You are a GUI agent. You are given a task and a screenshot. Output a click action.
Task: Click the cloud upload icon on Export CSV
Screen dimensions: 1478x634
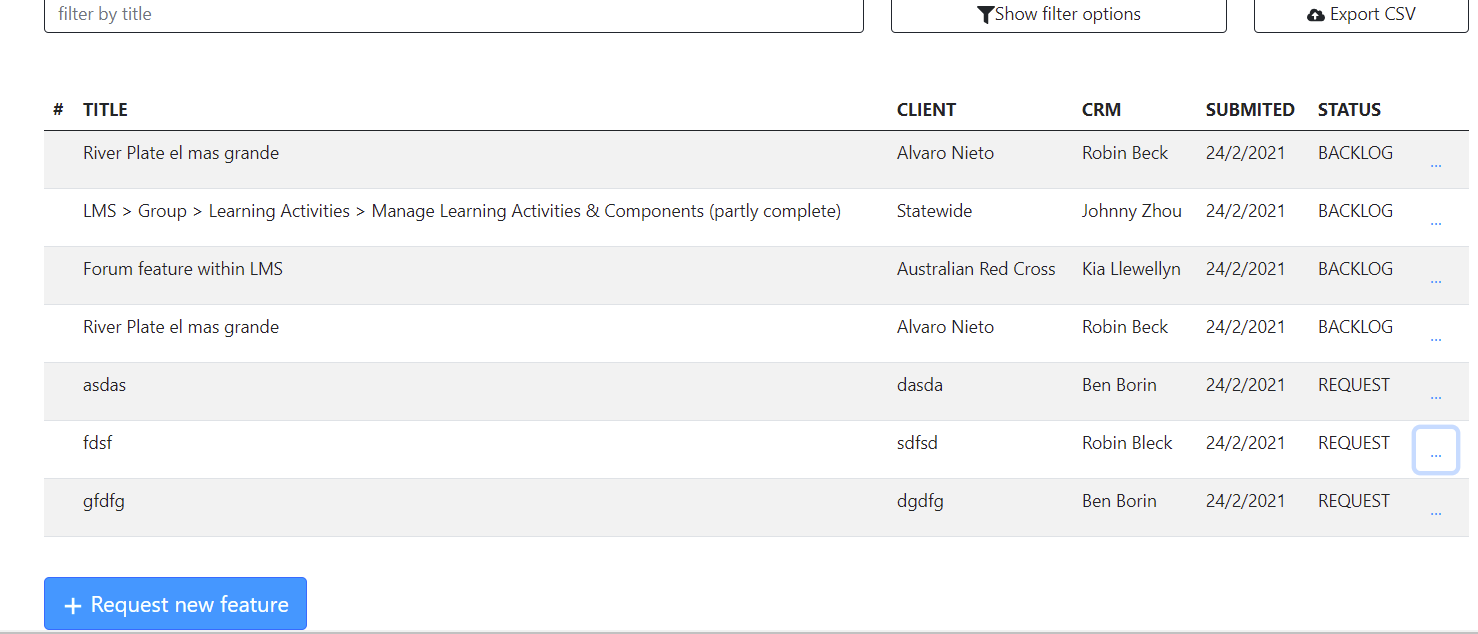1317,14
